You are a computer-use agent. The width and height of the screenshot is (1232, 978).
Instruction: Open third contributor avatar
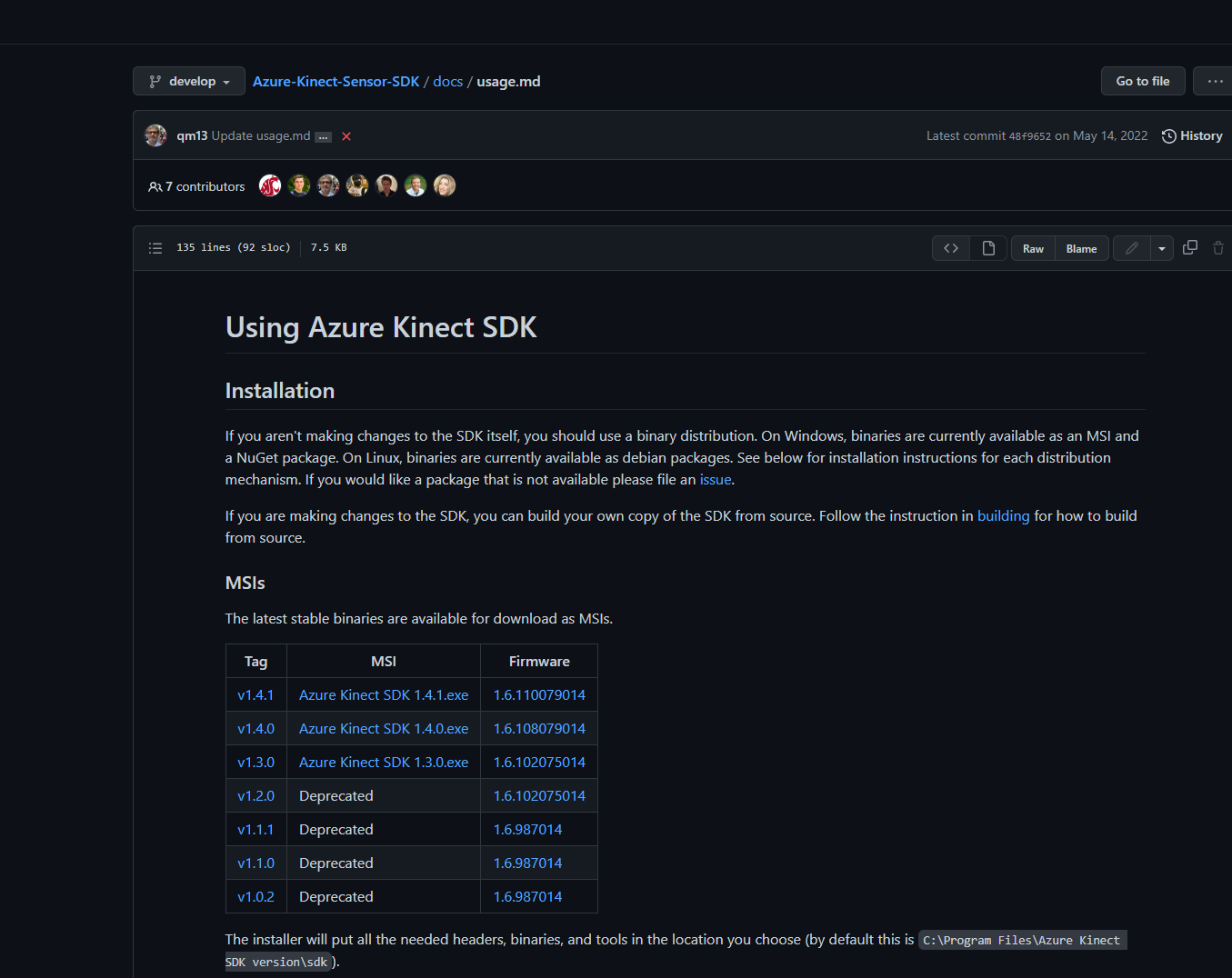(x=328, y=185)
